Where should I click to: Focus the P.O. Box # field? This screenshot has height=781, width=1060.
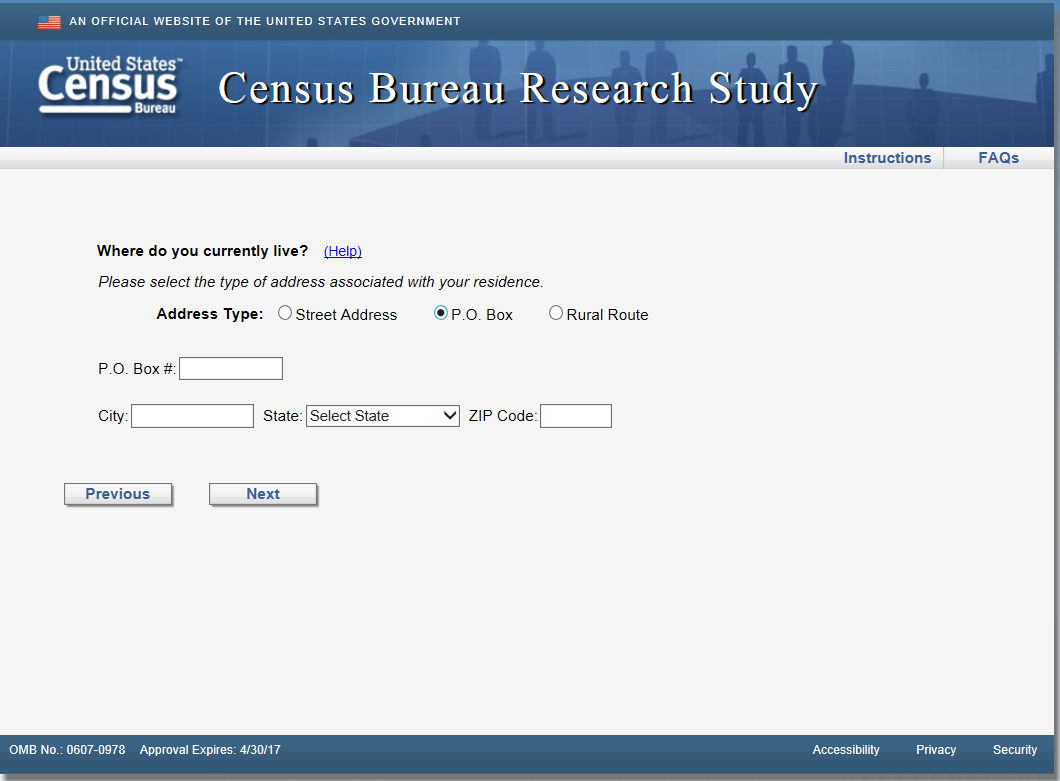[x=231, y=369]
